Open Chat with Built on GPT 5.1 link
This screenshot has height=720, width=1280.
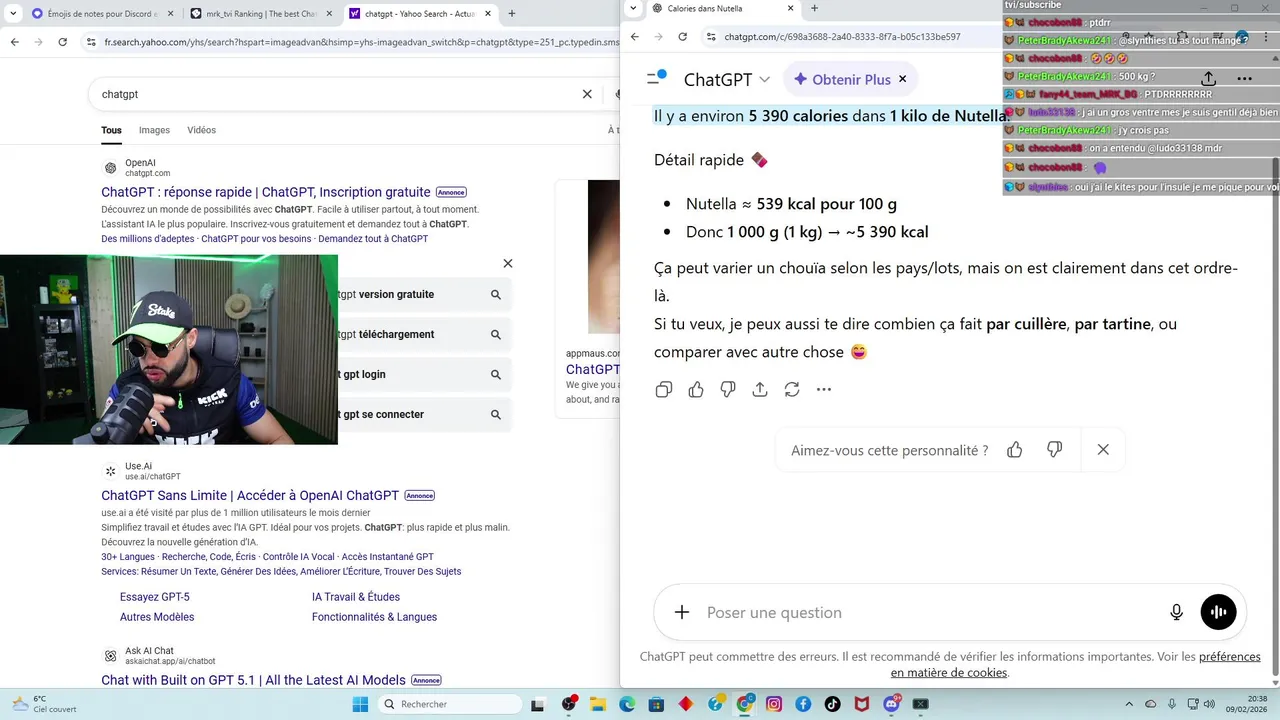point(253,680)
